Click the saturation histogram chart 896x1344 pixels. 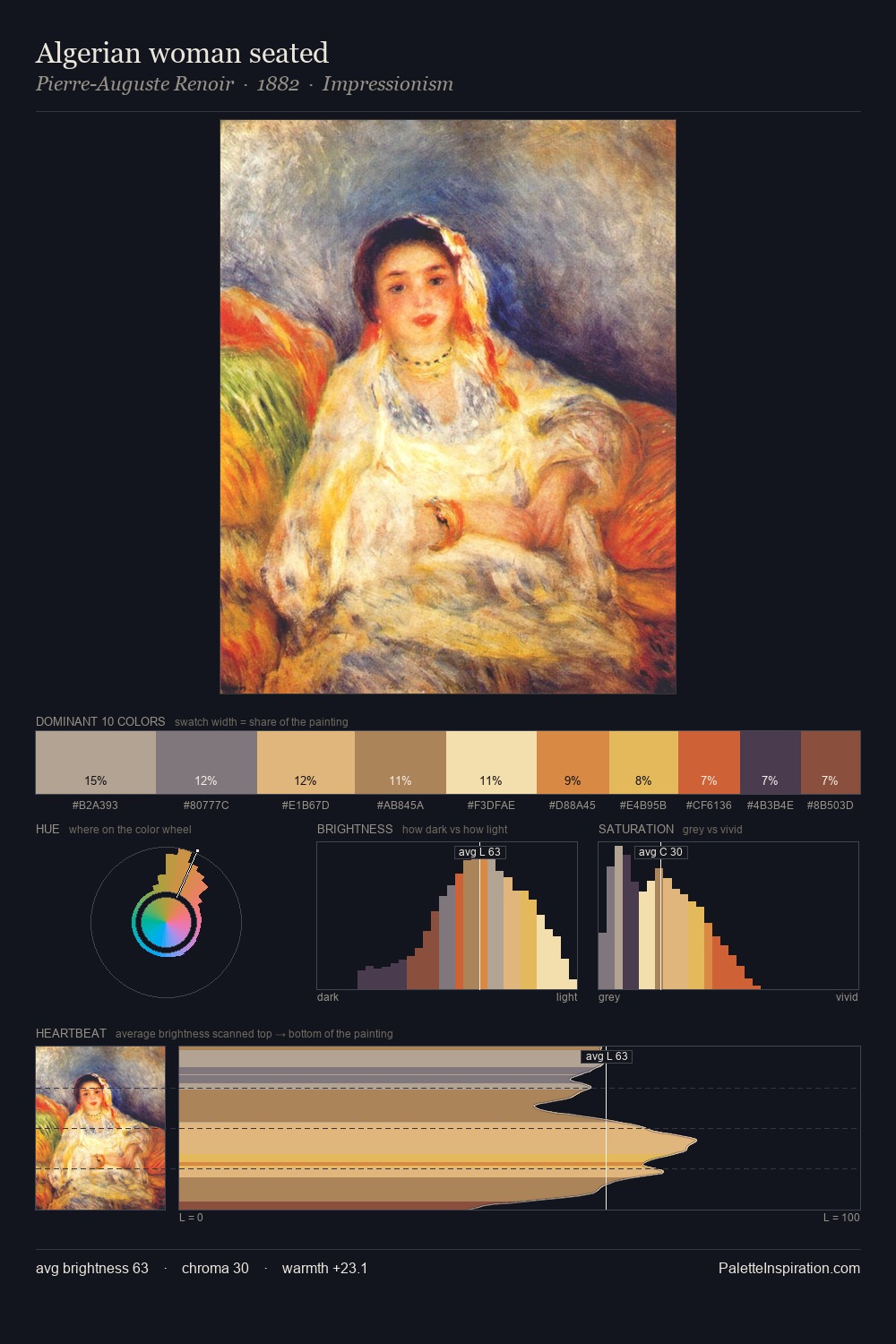tap(728, 916)
